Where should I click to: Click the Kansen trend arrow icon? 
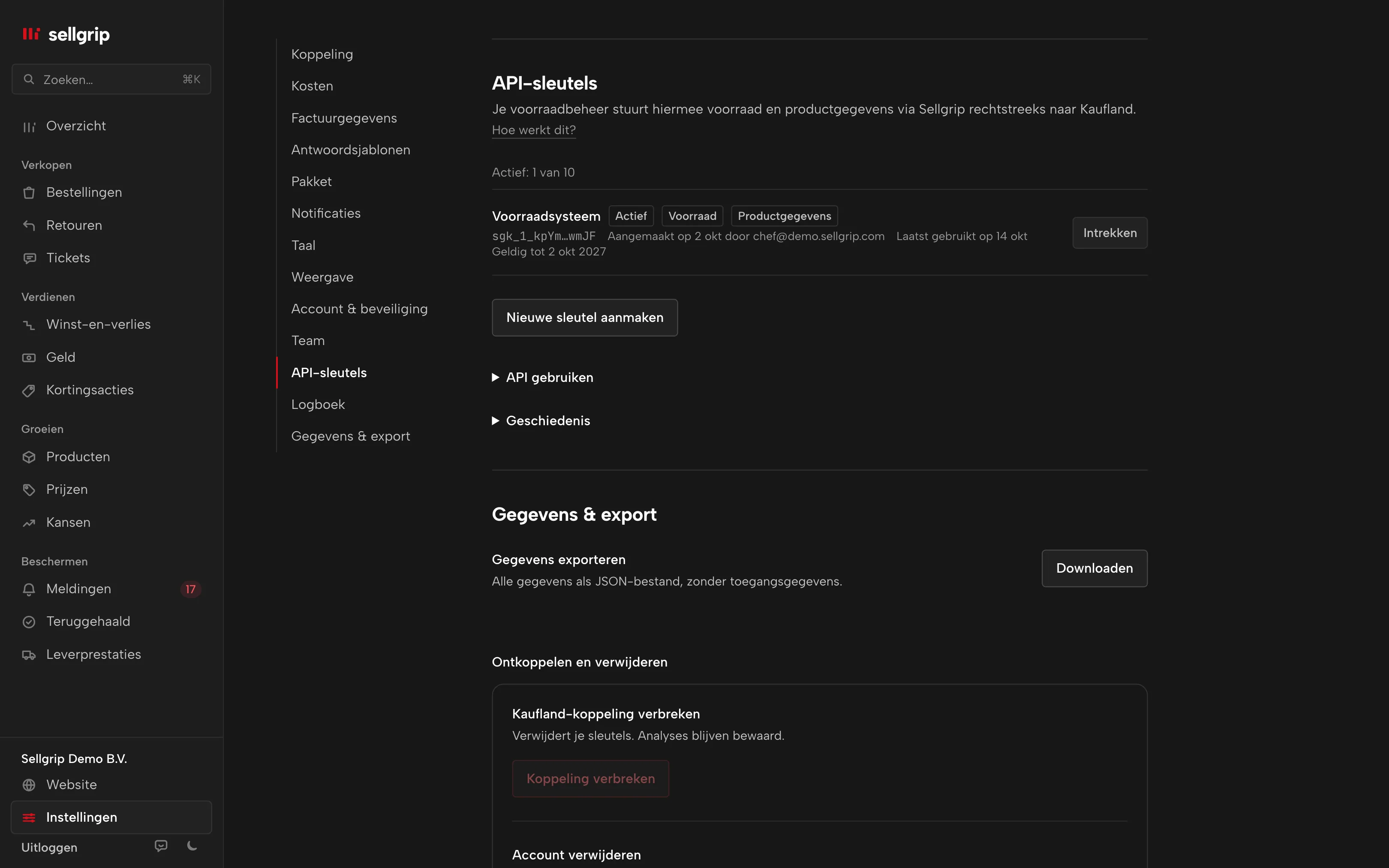coord(29,523)
